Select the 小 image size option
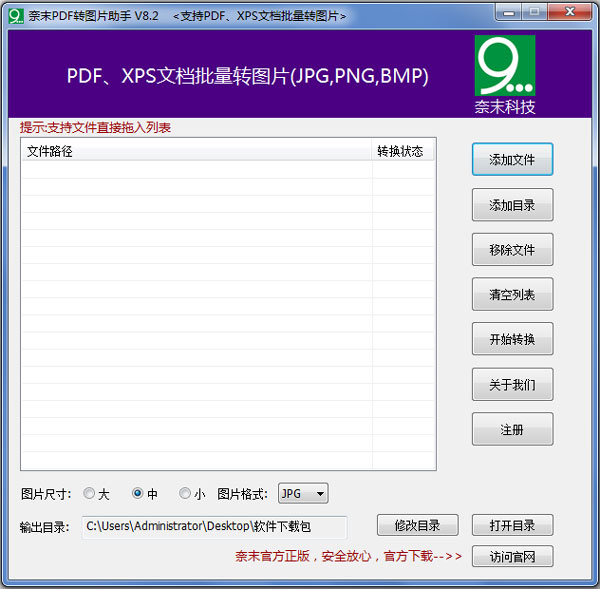600x589 pixels. coord(185,493)
